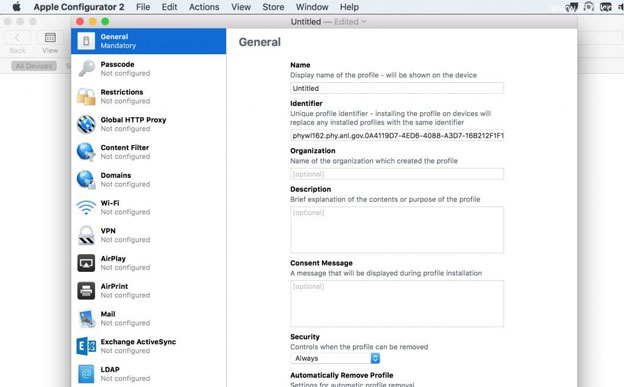
Task: Select the General payload icon
Action: (86, 41)
